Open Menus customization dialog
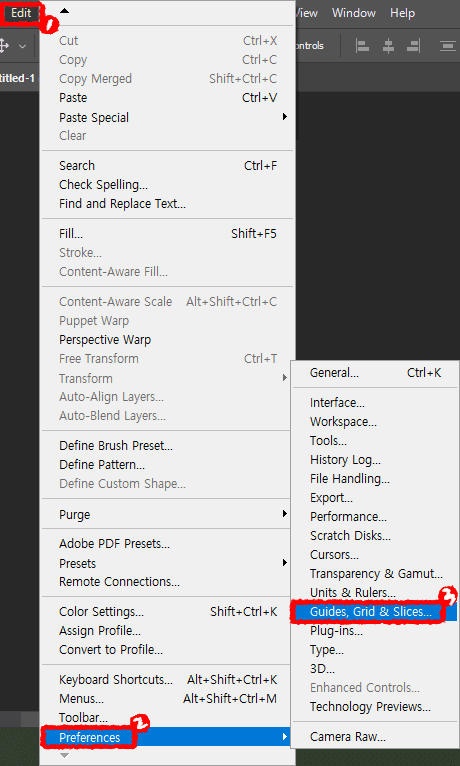Screen dimensions: 460x766 (x=167, y=699)
